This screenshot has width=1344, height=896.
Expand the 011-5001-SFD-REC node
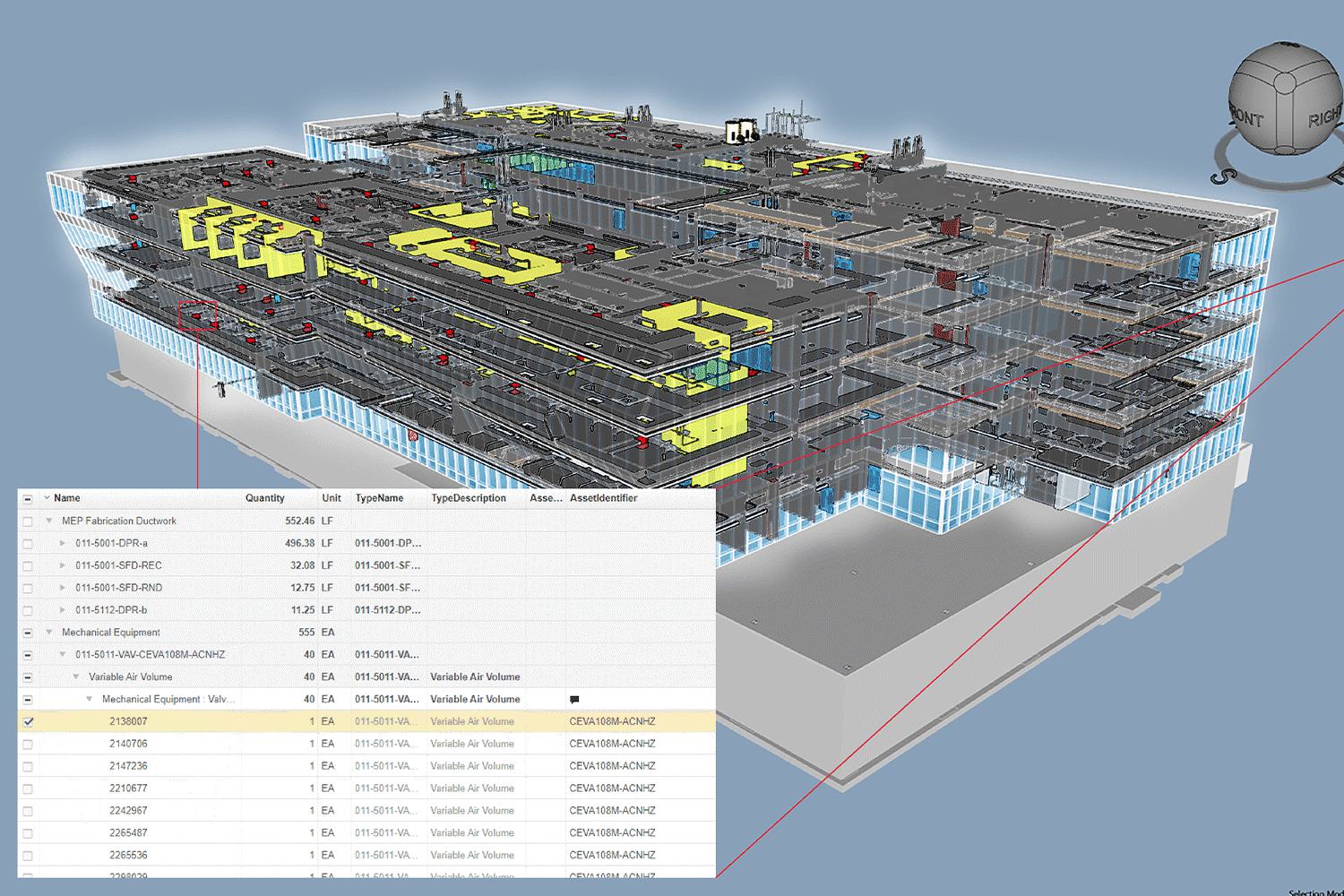click(62, 565)
